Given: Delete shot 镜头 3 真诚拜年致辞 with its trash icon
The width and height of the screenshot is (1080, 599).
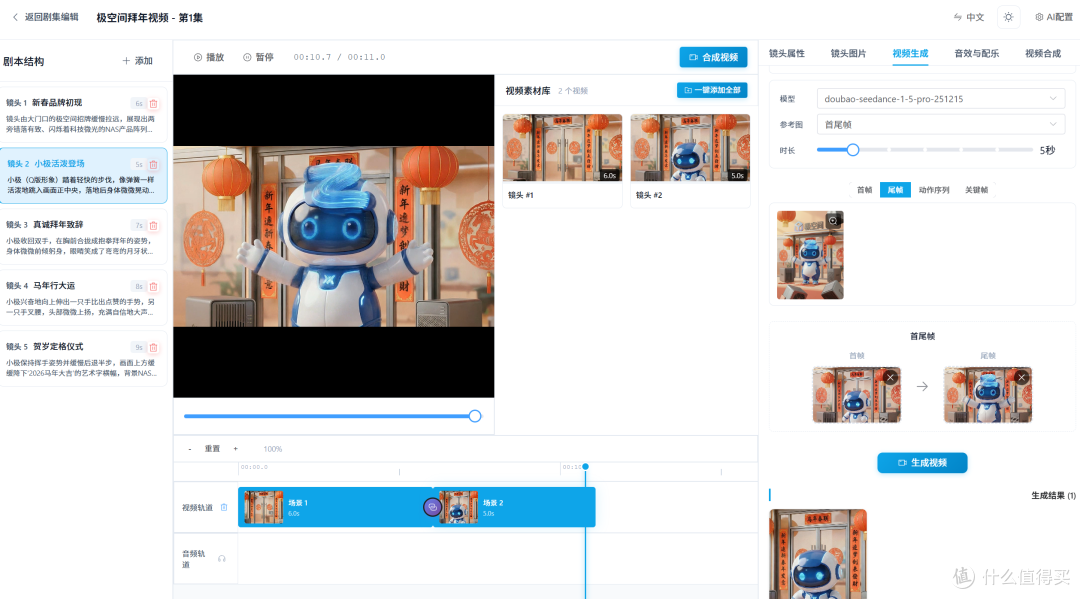Looking at the screenshot, I should [x=154, y=226].
